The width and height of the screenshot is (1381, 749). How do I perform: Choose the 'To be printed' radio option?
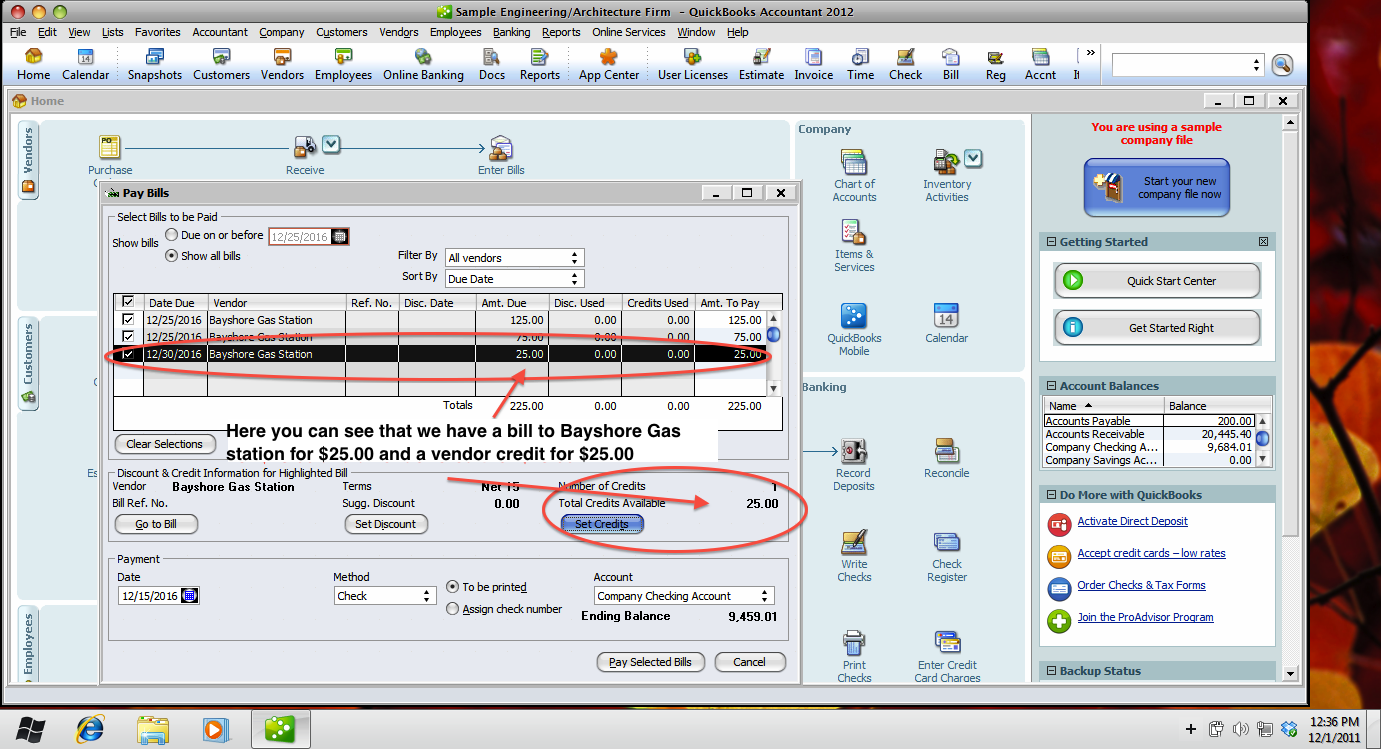pyautogui.click(x=453, y=587)
